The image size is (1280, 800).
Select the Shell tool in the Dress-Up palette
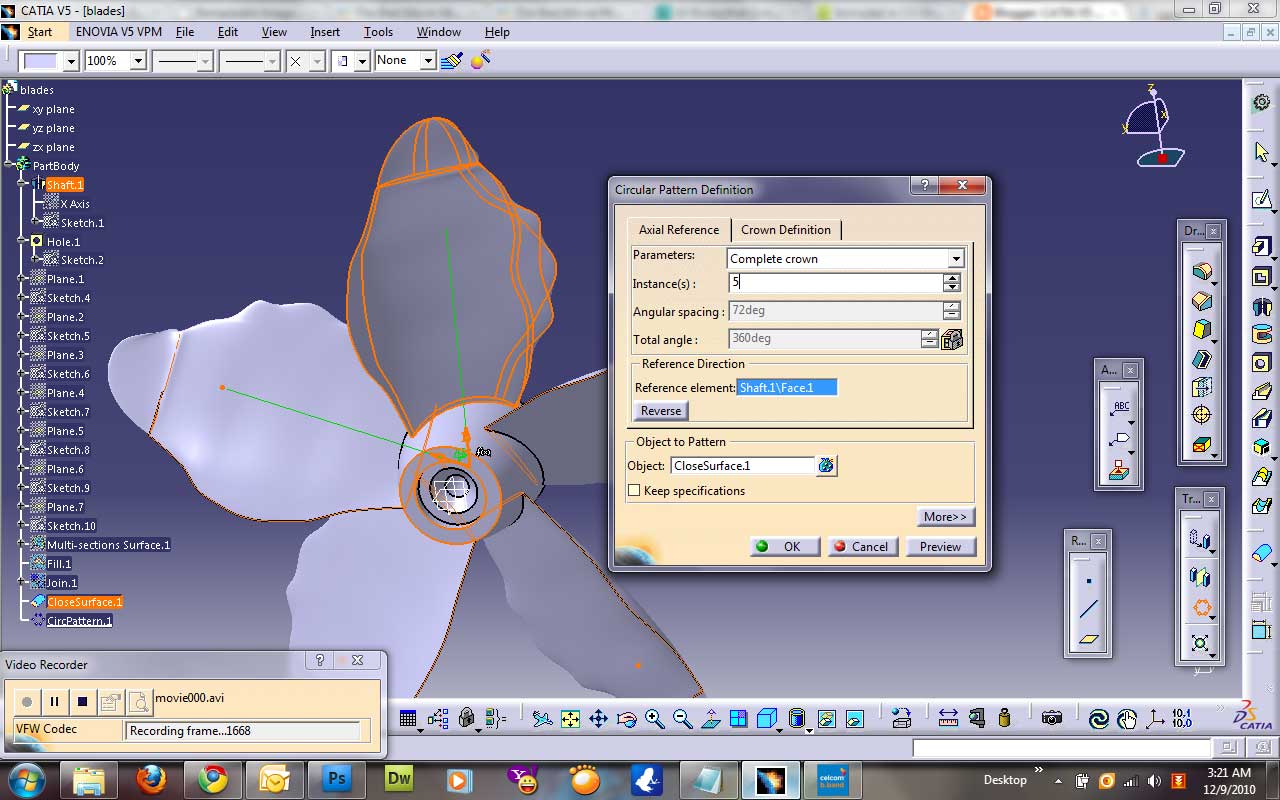pyautogui.click(x=1202, y=358)
